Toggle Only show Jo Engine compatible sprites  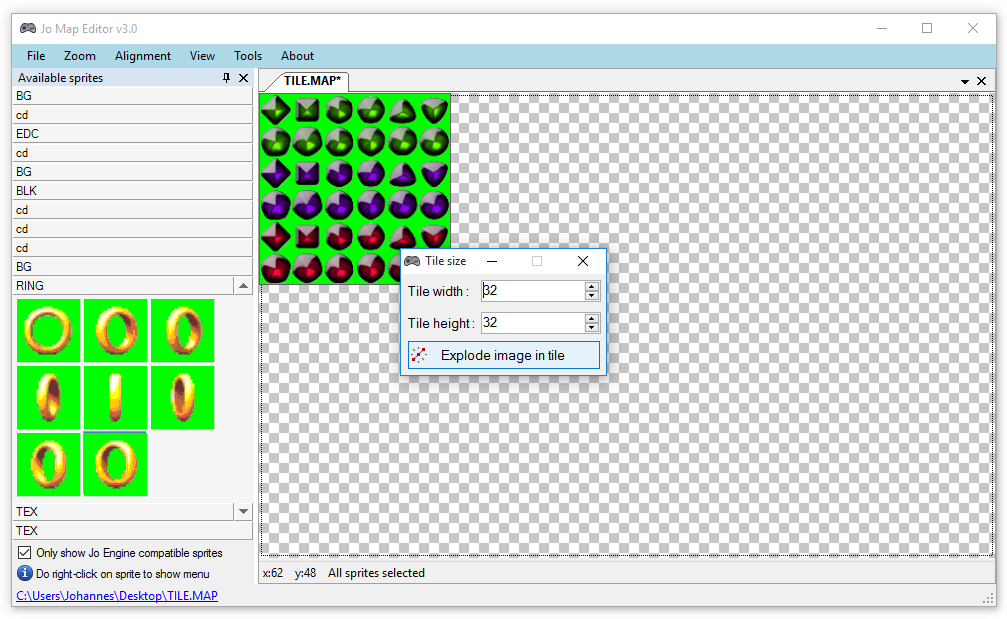(24, 553)
